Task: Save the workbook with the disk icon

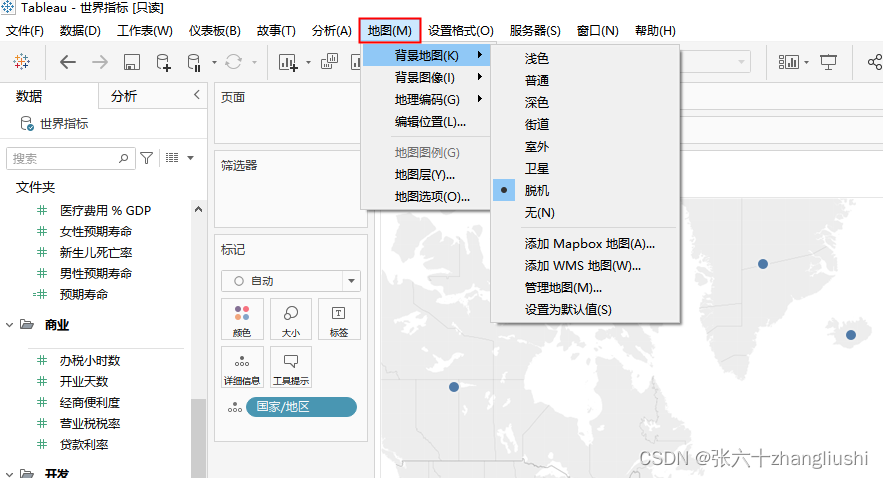Action: [132, 62]
